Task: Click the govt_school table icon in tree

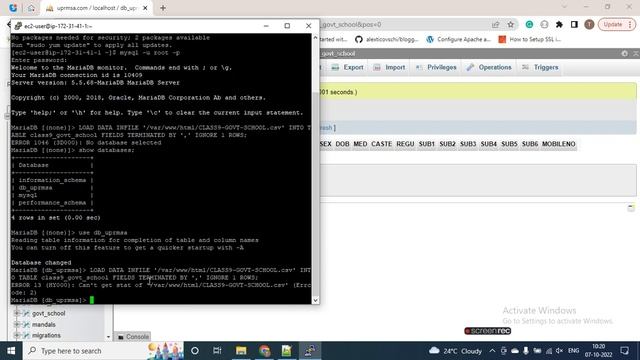Action: click(x=26, y=313)
